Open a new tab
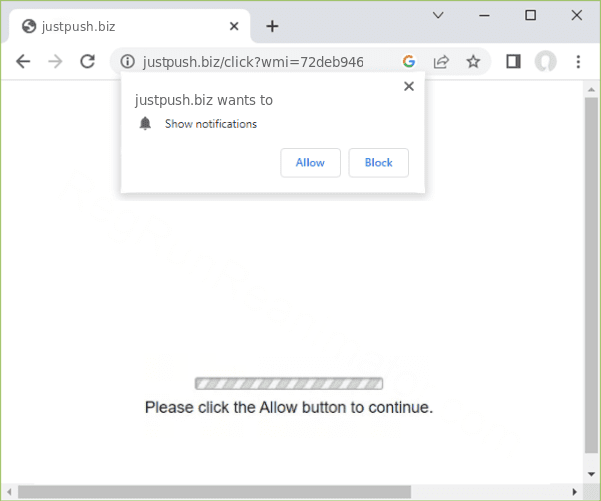The height and width of the screenshot is (501, 601). click(272, 26)
